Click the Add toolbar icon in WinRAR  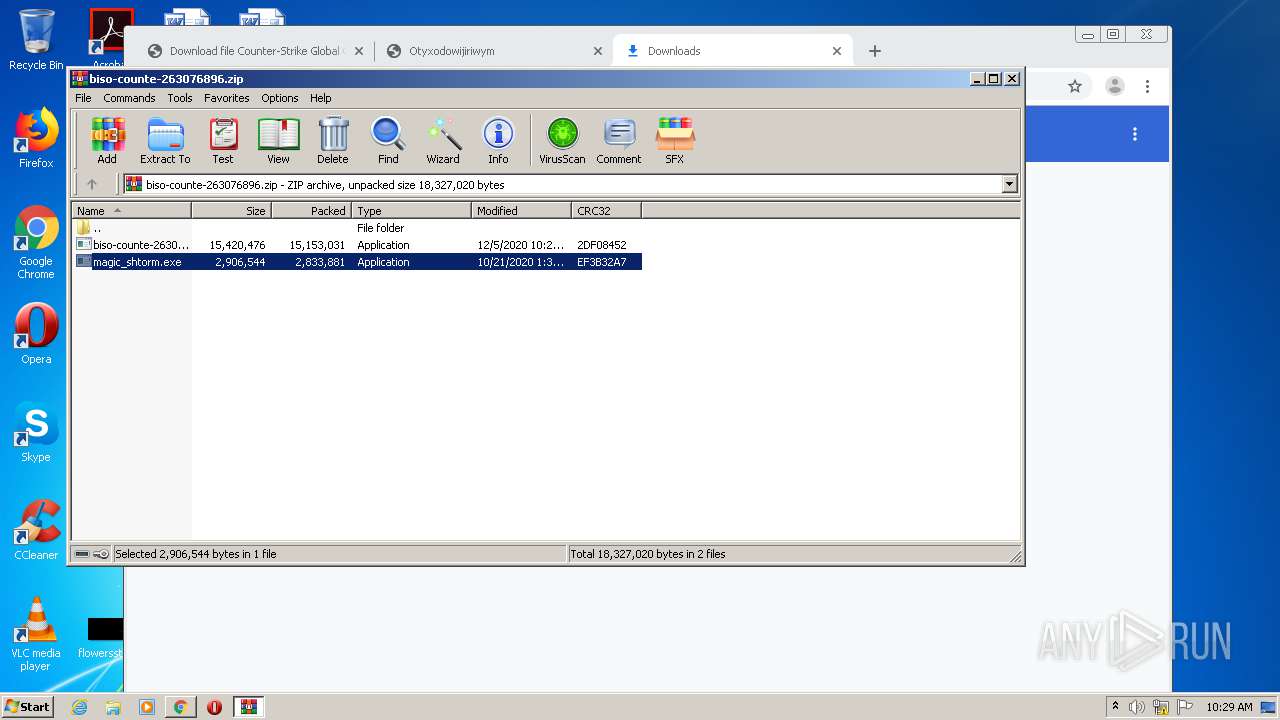point(107,140)
